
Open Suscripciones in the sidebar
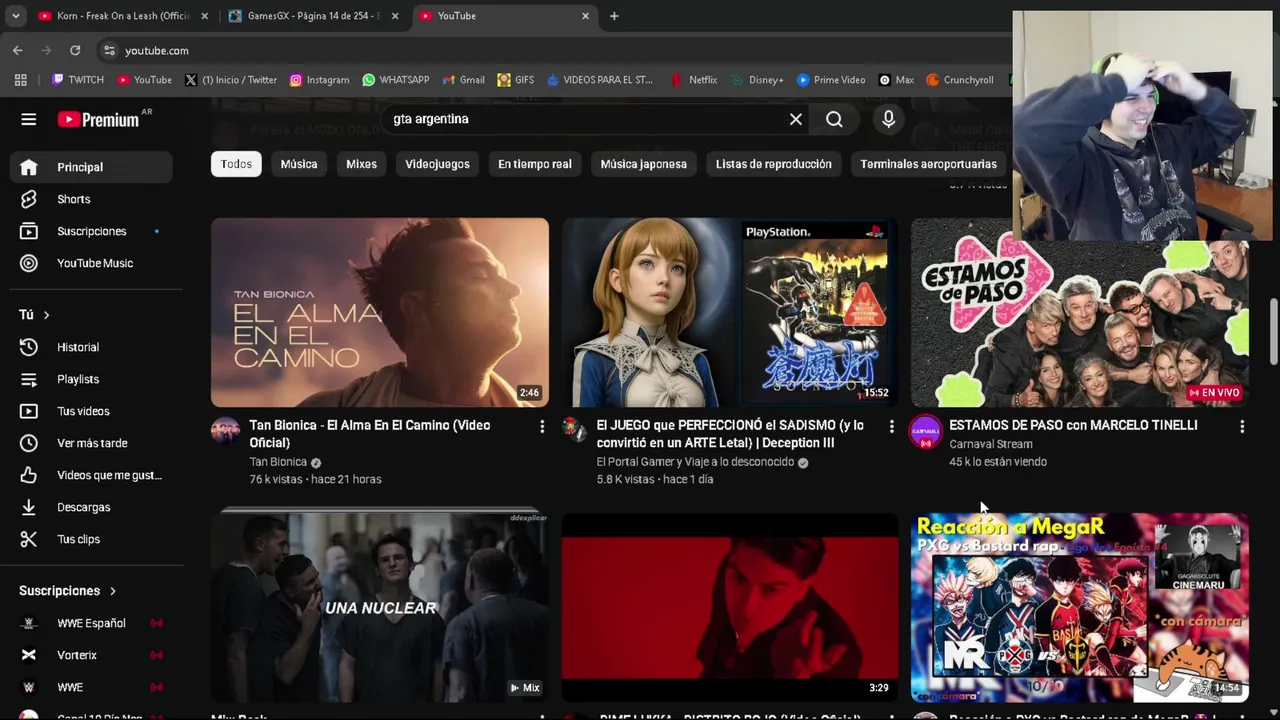91,231
